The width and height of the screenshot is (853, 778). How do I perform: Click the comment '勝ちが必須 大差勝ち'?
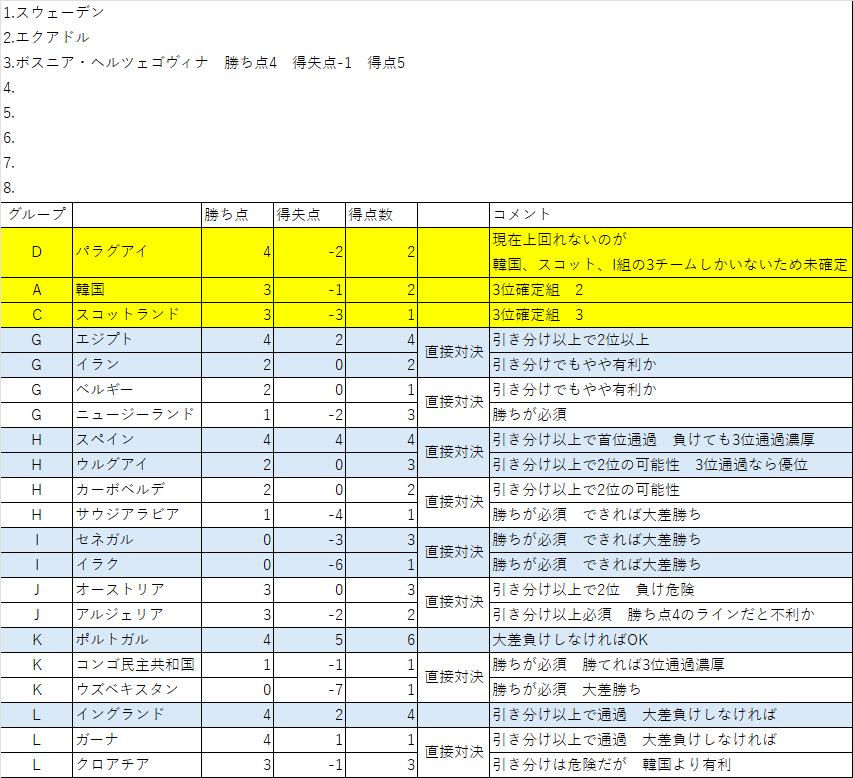[x=670, y=690]
